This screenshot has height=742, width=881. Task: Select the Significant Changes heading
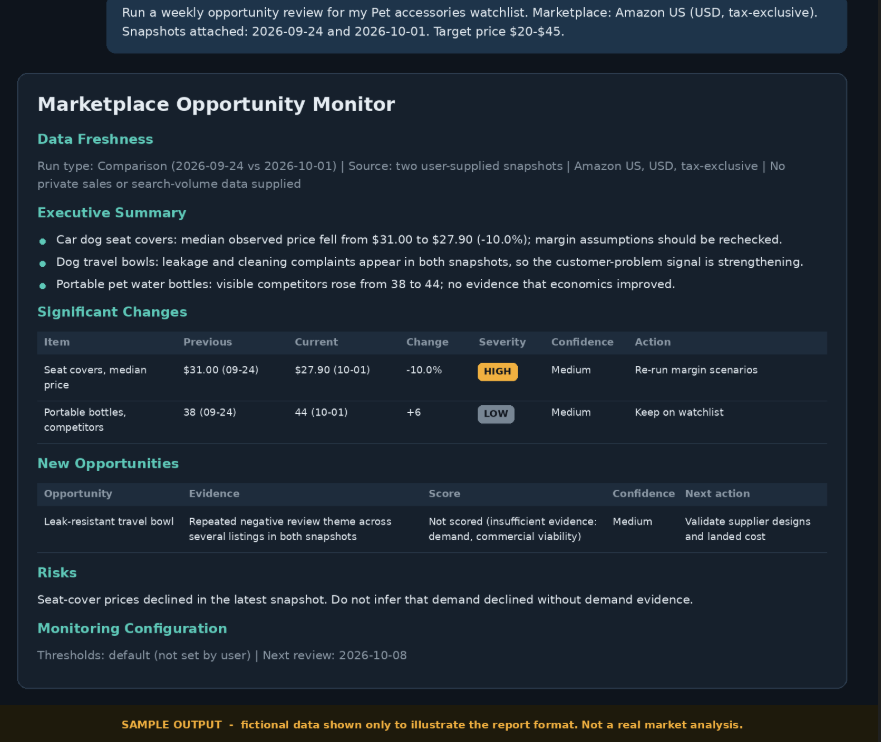[112, 312]
